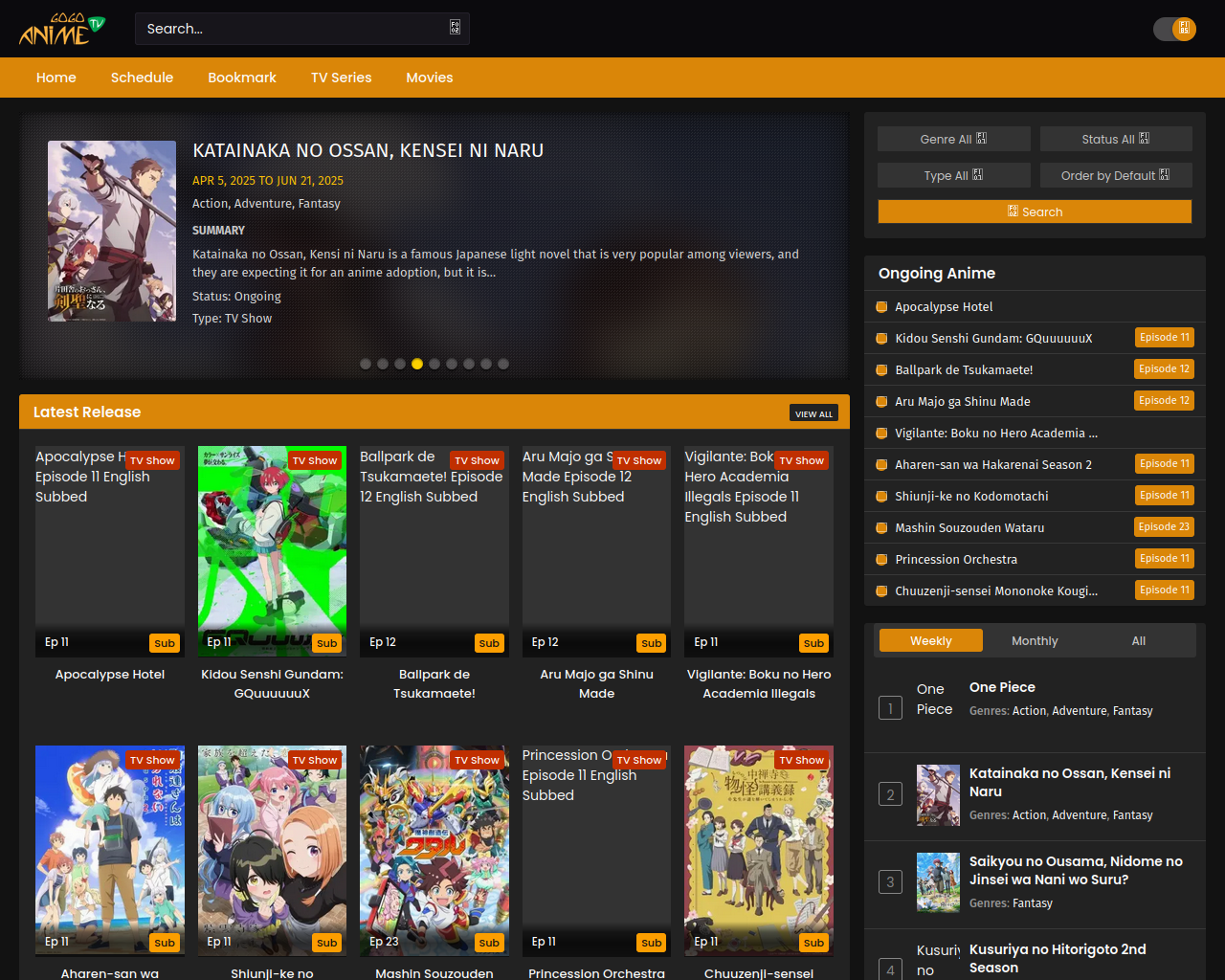The image size is (1225, 980).
Task: Select second carousel dot
Action: 383,364
